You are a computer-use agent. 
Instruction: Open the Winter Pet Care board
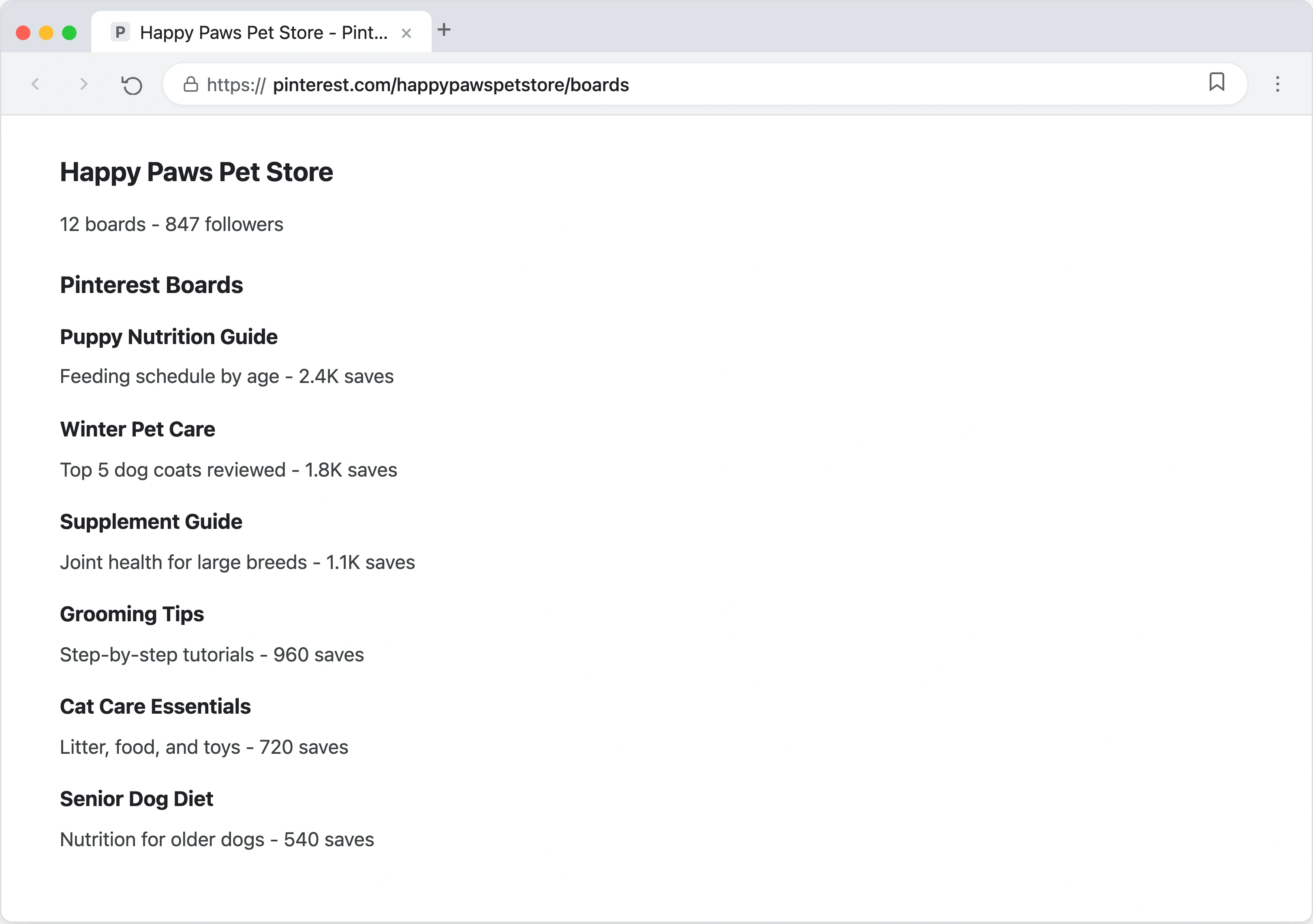tap(137, 429)
